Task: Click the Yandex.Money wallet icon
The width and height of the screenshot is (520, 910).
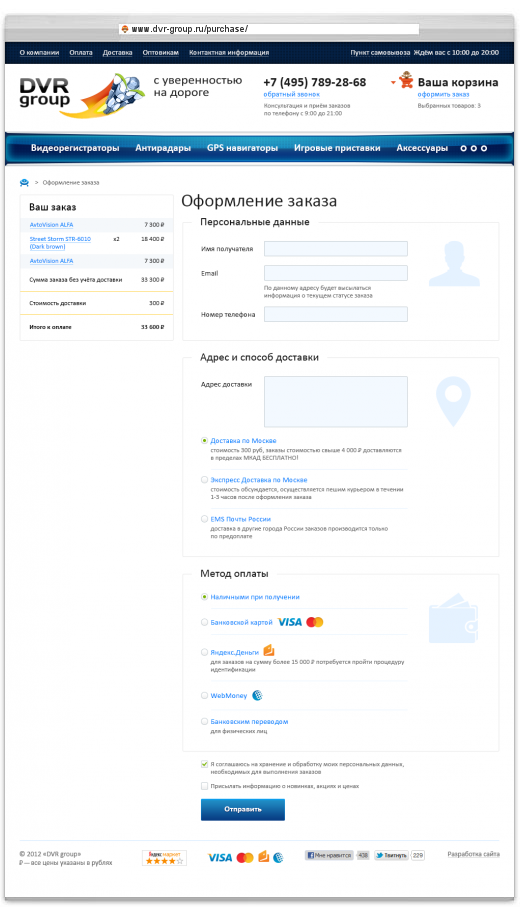Action: (x=269, y=651)
